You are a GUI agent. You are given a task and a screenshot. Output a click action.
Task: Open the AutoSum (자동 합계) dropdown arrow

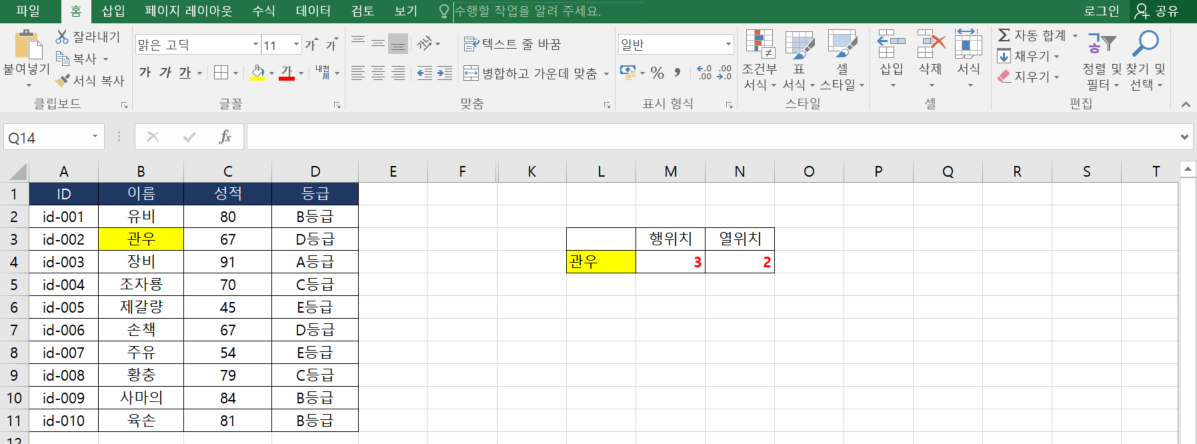(1075, 36)
